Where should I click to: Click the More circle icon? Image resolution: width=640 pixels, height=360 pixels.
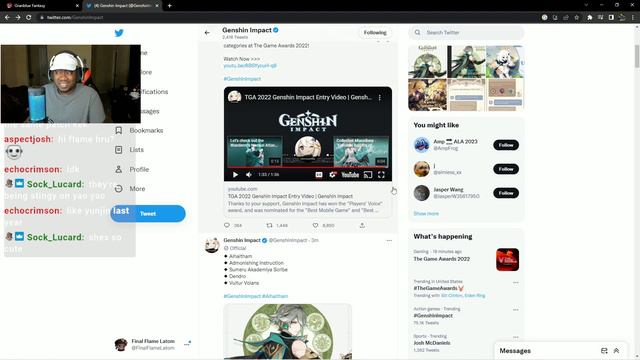click(118, 189)
